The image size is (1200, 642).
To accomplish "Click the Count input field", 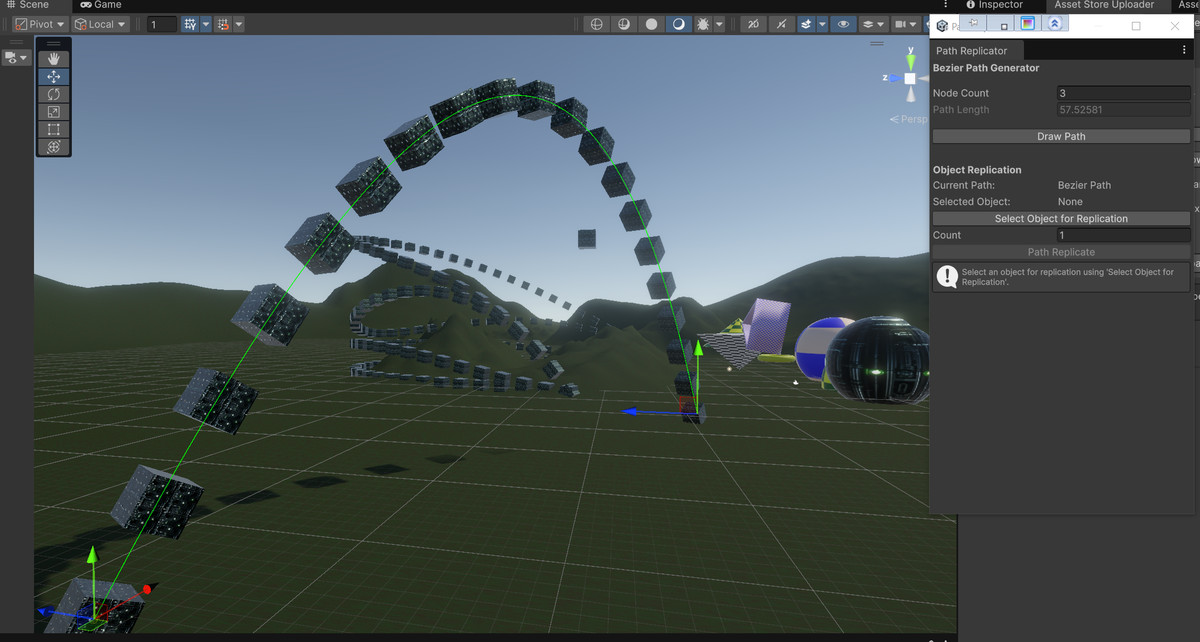I will [1122, 234].
